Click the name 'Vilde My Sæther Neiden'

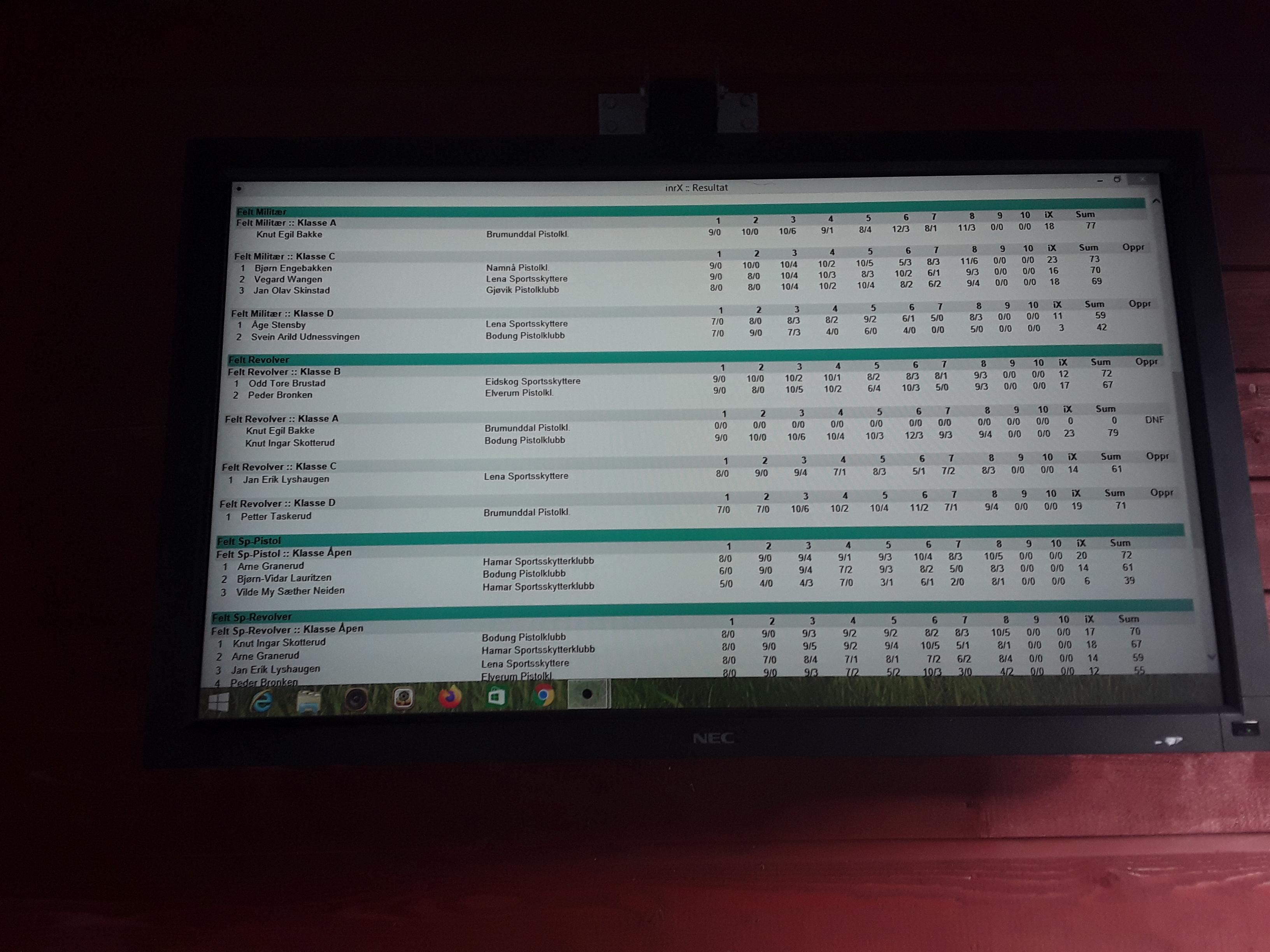click(290, 591)
